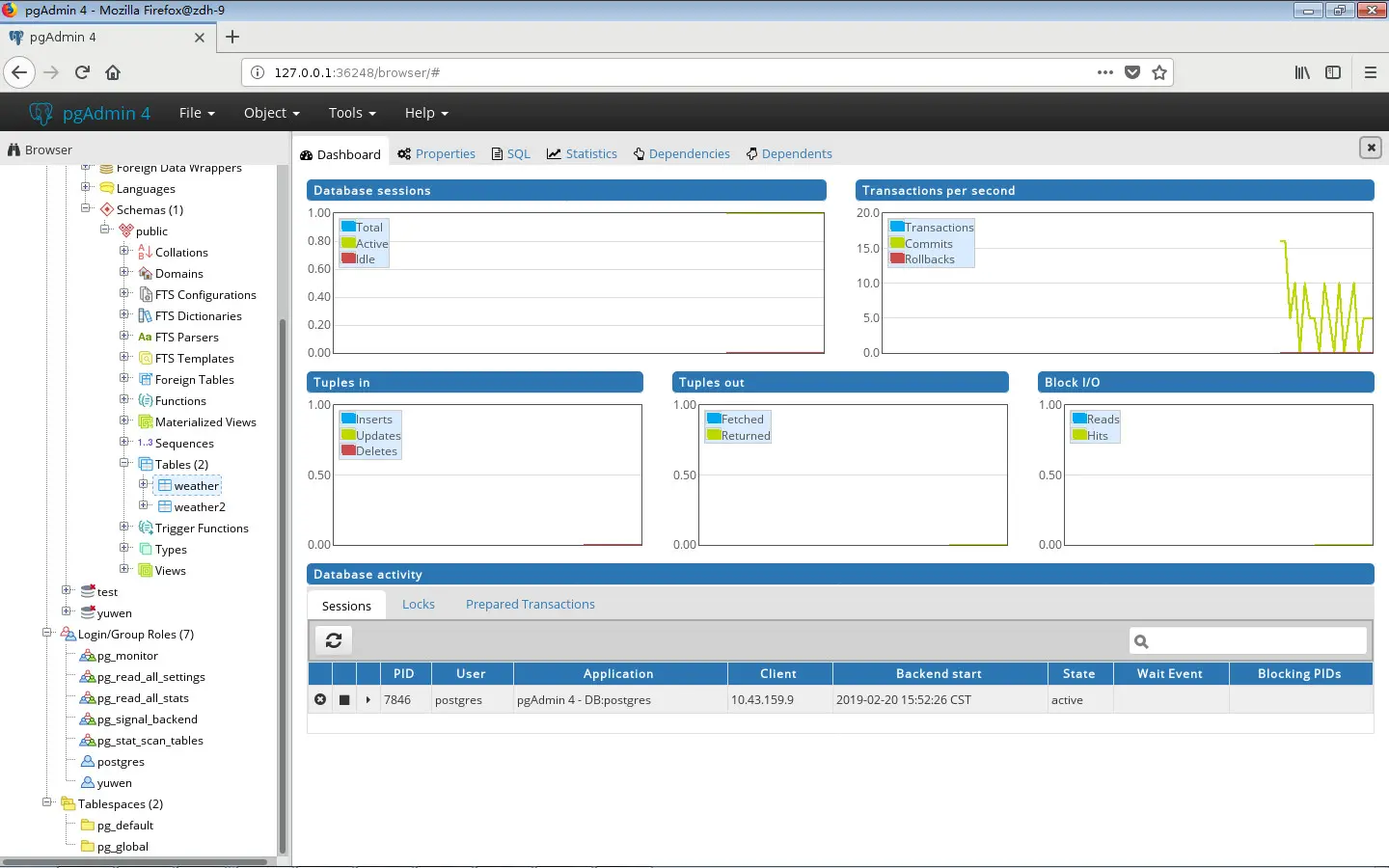The image size is (1389, 868).
Task: Switch to the SQL tab
Action: point(511,154)
